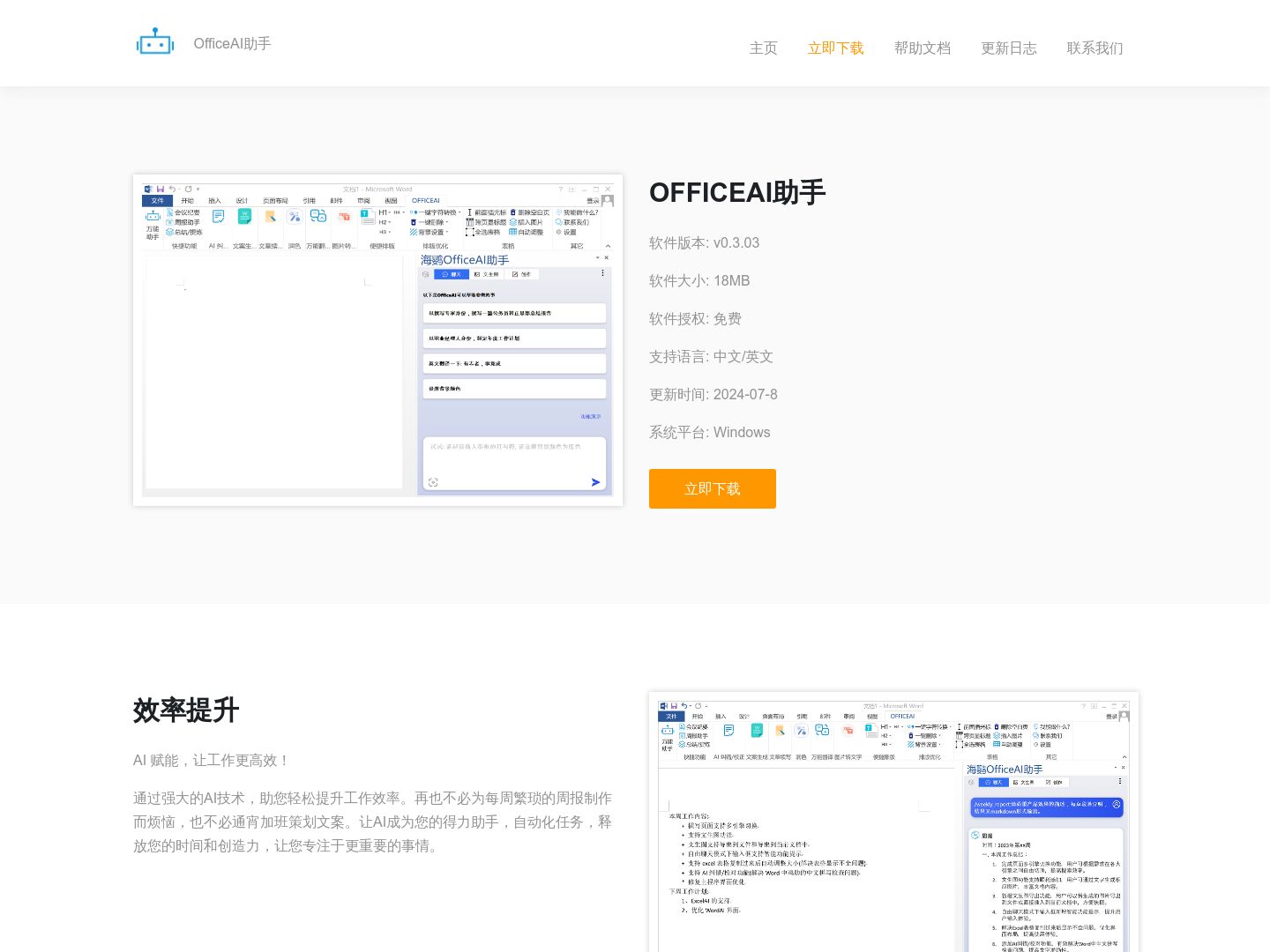The height and width of the screenshot is (952, 1270).
Task: Click the orange 立即下载 download button
Action: tap(713, 488)
